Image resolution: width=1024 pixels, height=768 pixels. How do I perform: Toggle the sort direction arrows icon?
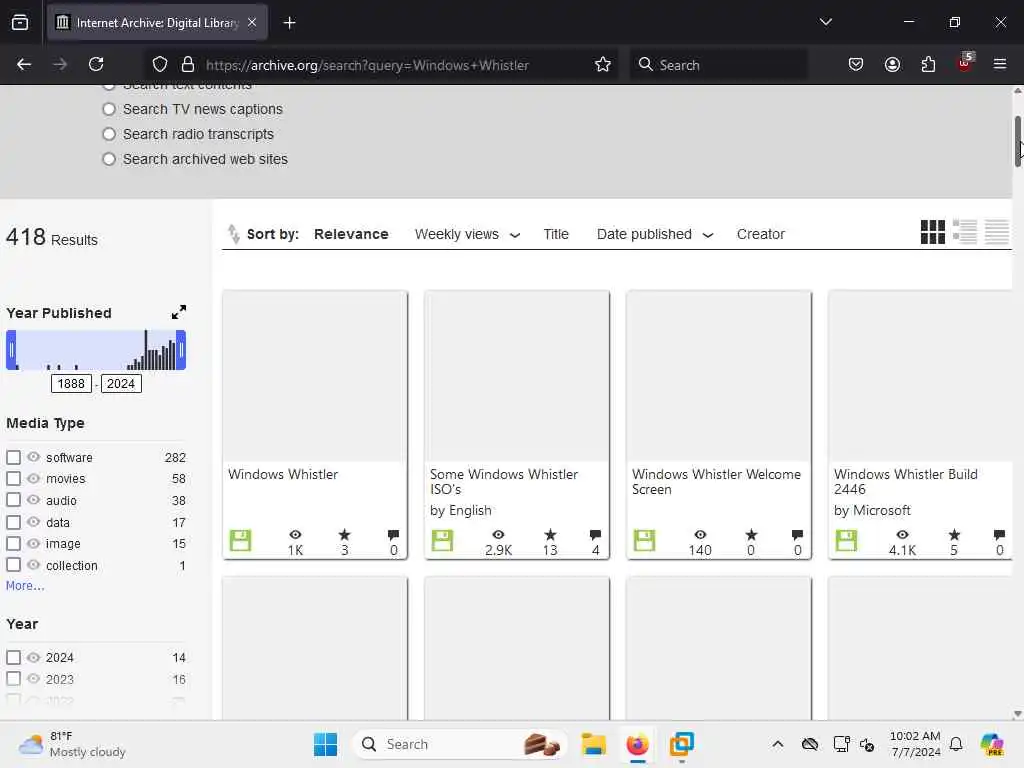(x=233, y=234)
